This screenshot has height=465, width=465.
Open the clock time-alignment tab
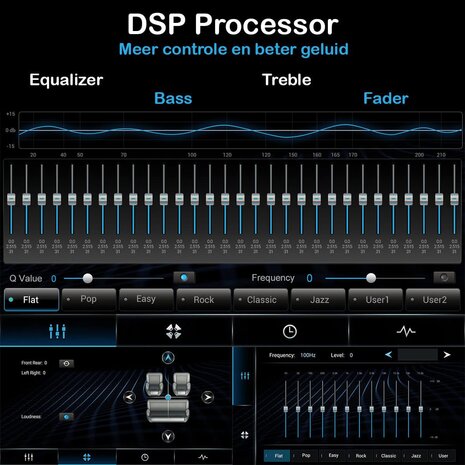tap(290, 332)
